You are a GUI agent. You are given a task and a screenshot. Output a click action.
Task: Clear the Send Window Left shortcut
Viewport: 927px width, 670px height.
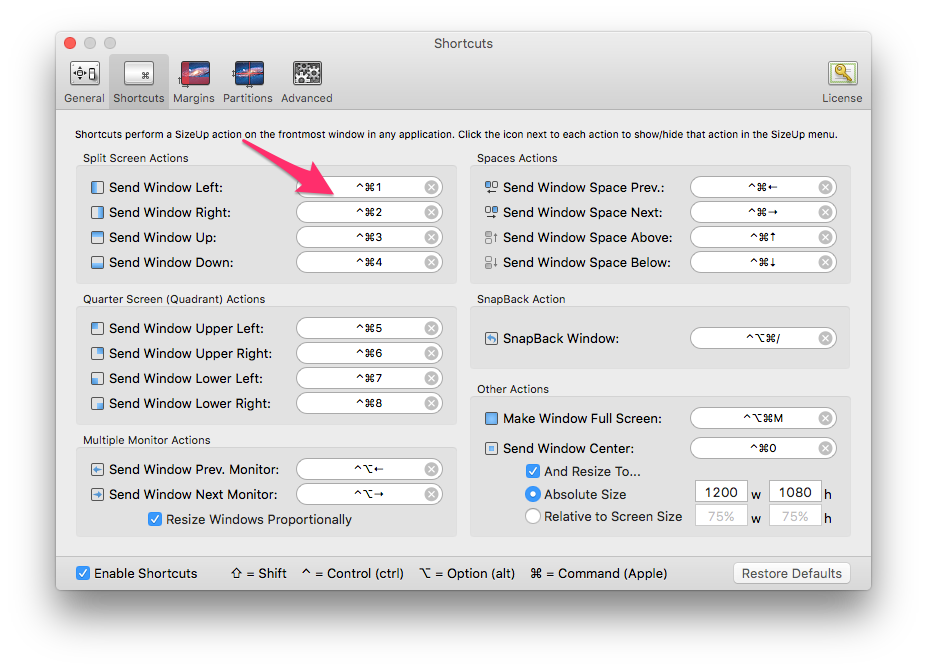click(432, 187)
